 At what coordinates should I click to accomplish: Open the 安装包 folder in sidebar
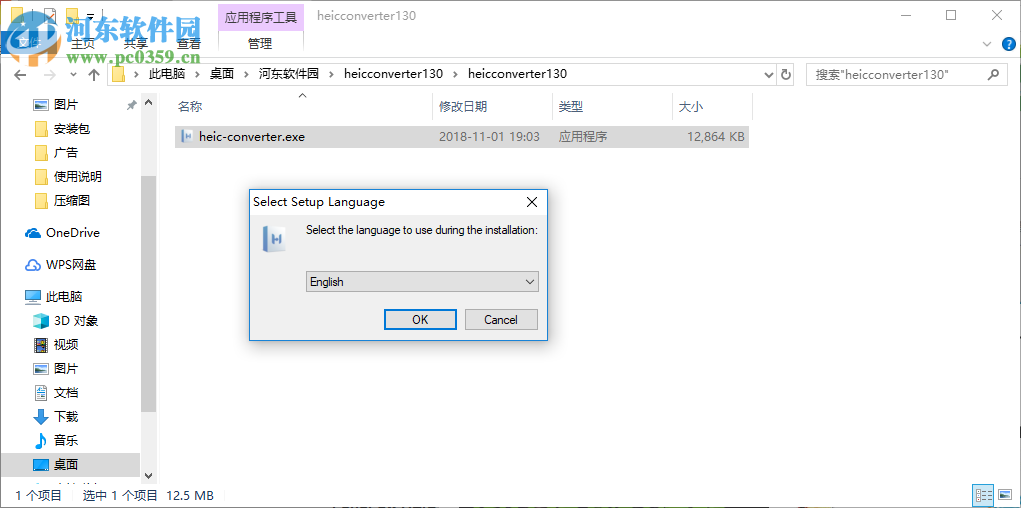(72, 129)
